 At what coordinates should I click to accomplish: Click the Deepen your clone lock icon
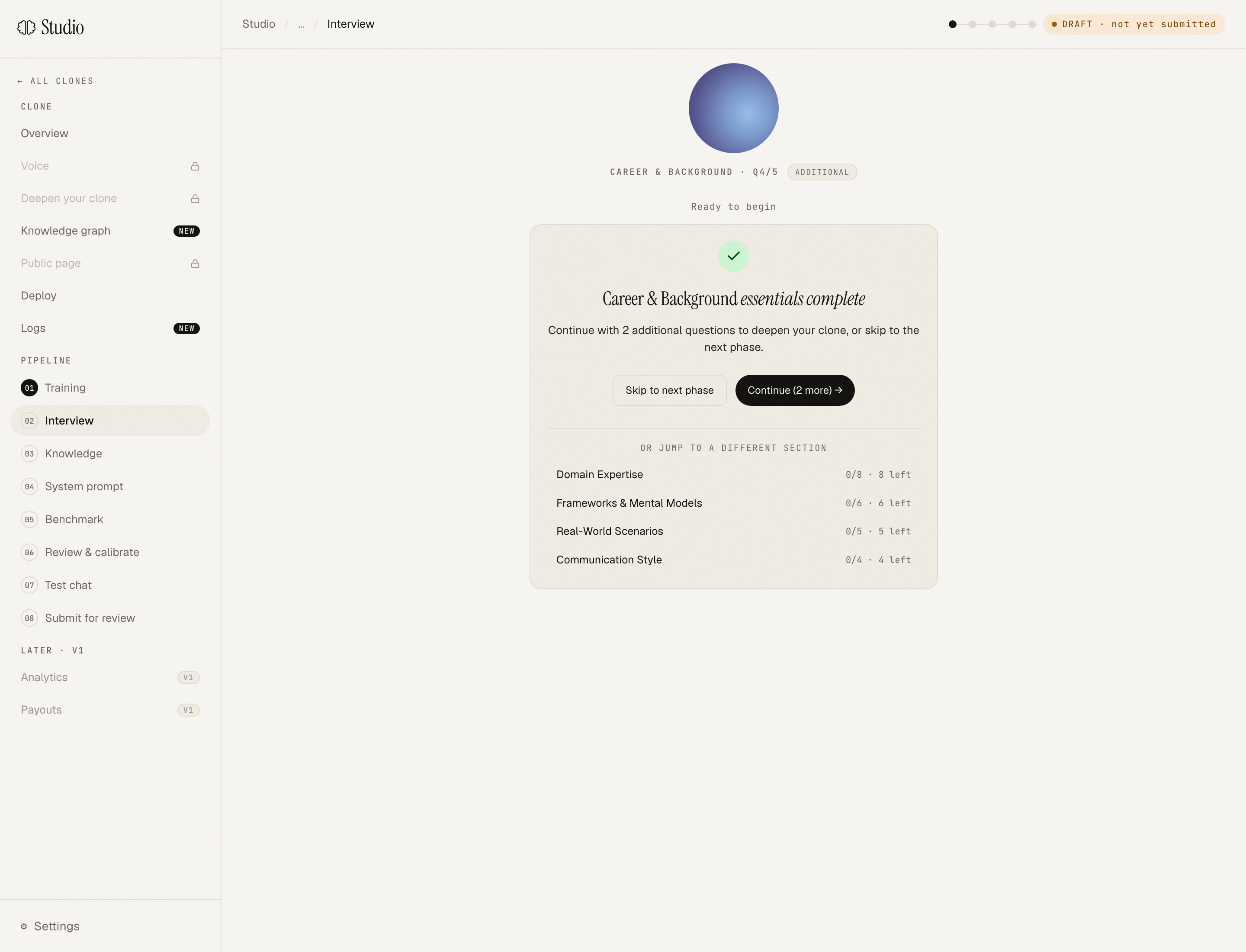pyautogui.click(x=195, y=198)
